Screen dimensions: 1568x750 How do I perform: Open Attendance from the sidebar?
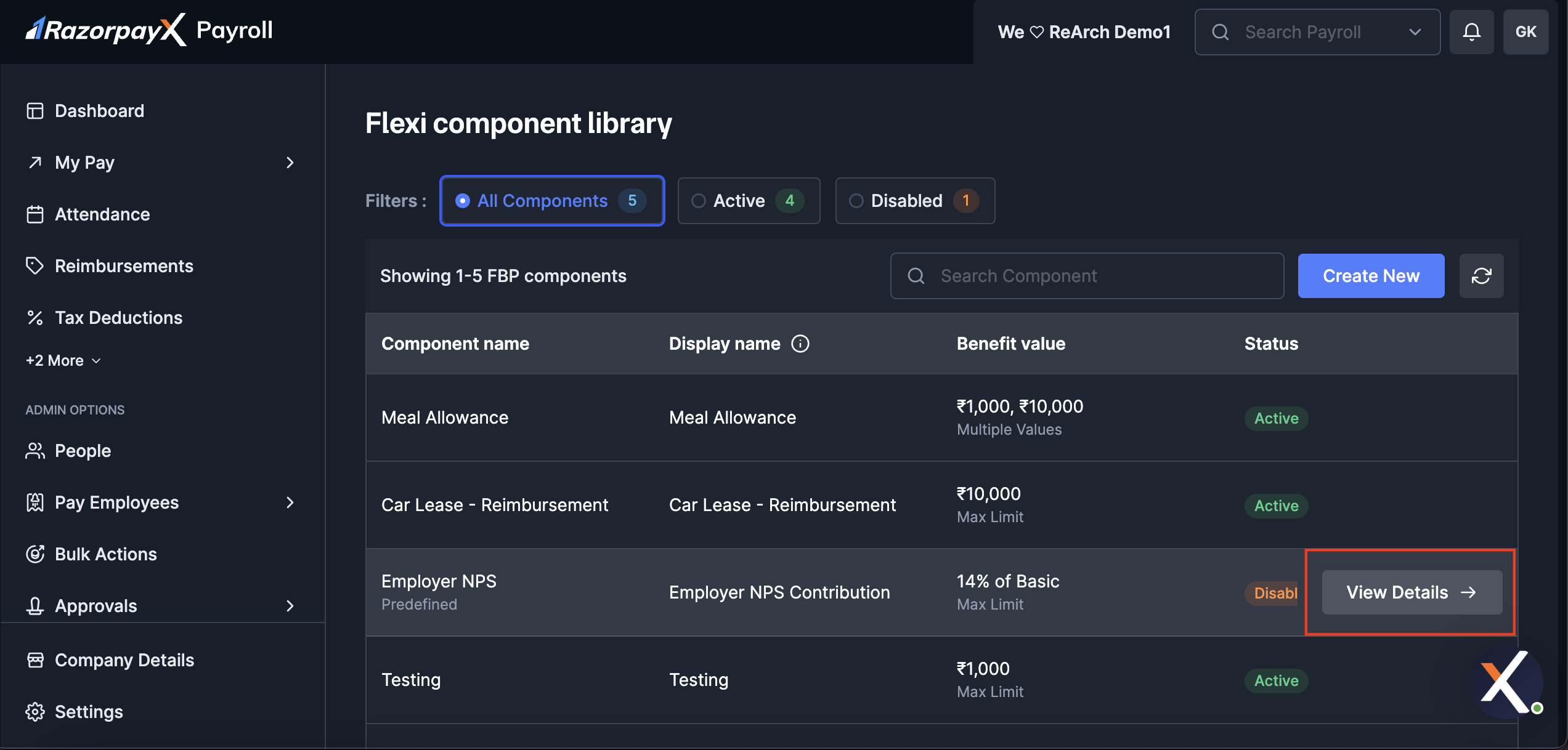(x=102, y=214)
